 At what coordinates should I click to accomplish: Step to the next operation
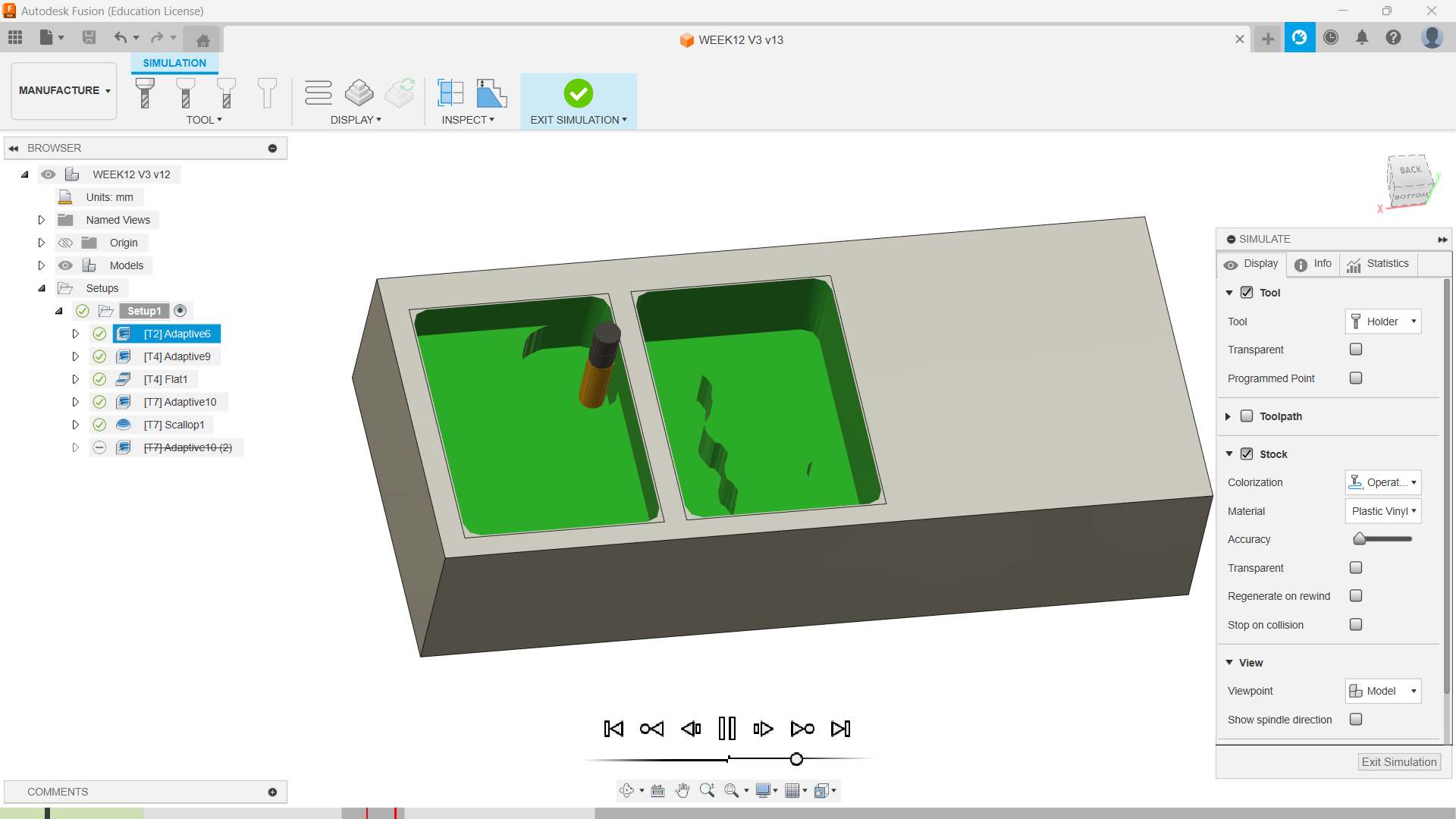coord(802,729)
